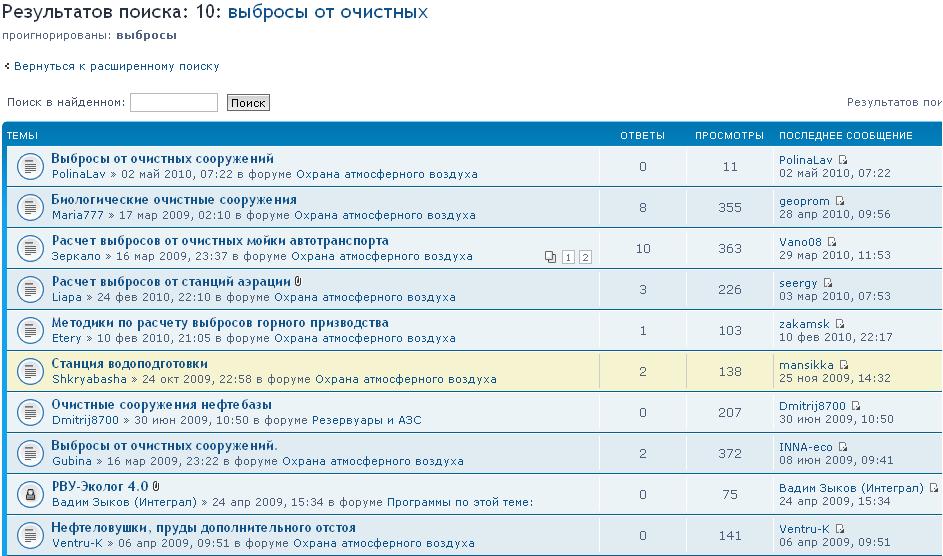Click search query link выбросы от очистных
The image size is (943, 556).
328,13
